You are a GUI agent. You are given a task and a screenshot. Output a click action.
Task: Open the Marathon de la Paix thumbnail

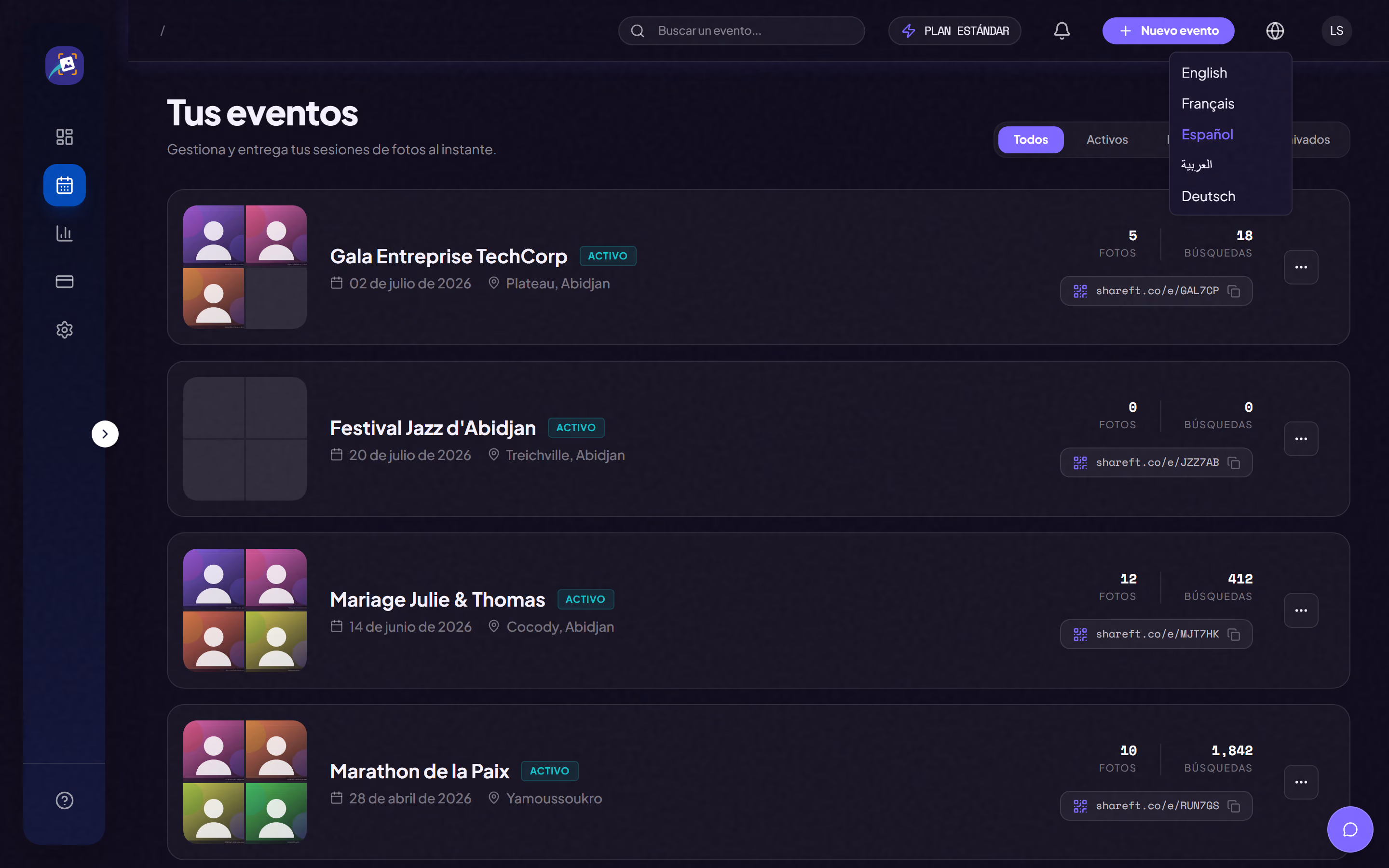[x=245, y=782]
